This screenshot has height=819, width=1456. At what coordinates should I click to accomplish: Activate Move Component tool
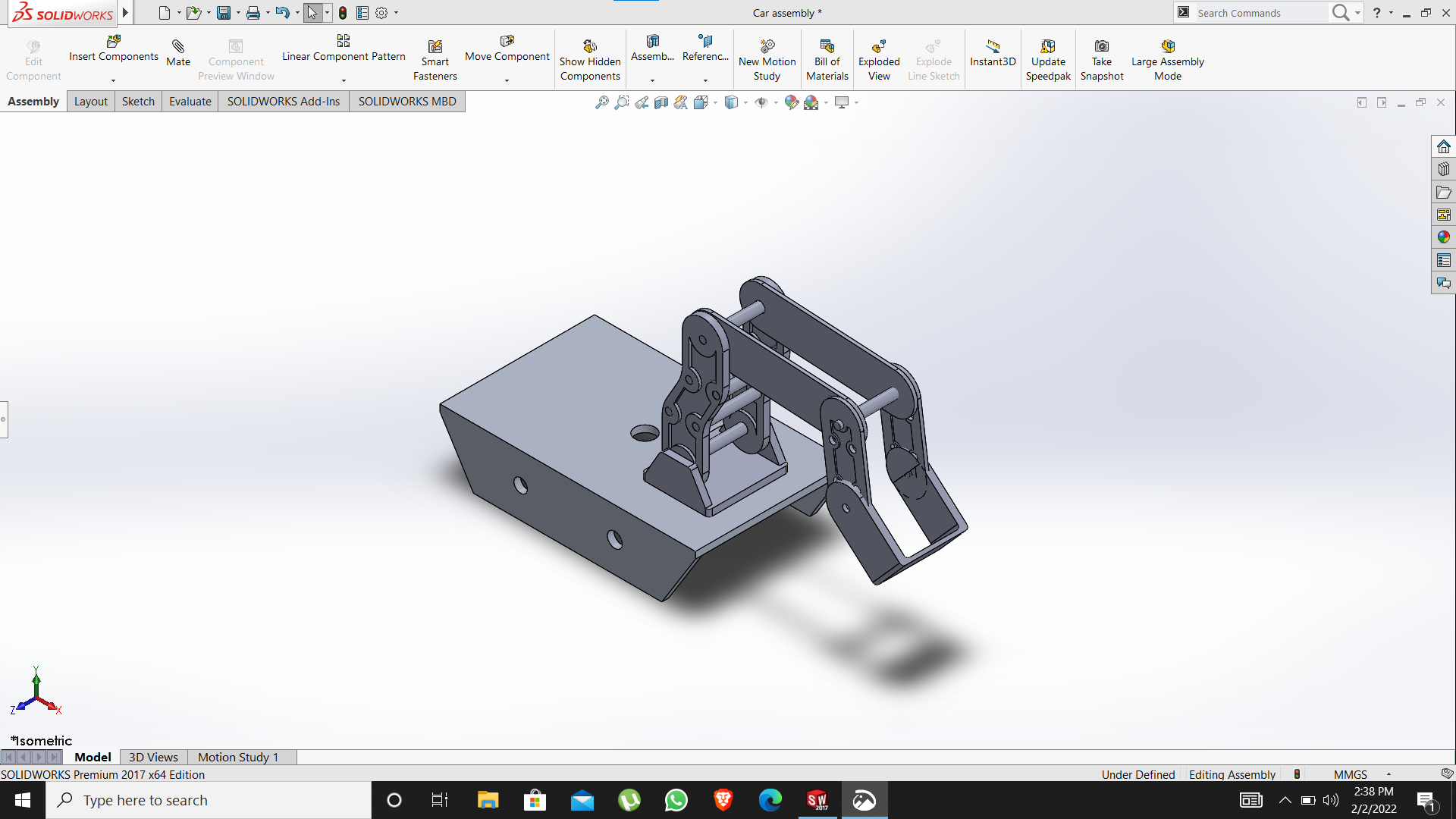507,49
